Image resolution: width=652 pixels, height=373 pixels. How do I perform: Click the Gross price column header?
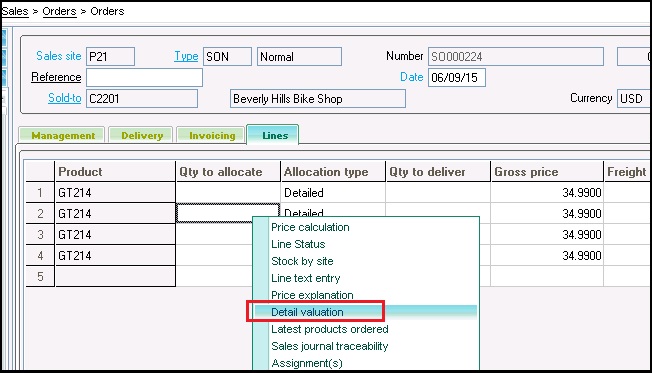click(547, 171)
